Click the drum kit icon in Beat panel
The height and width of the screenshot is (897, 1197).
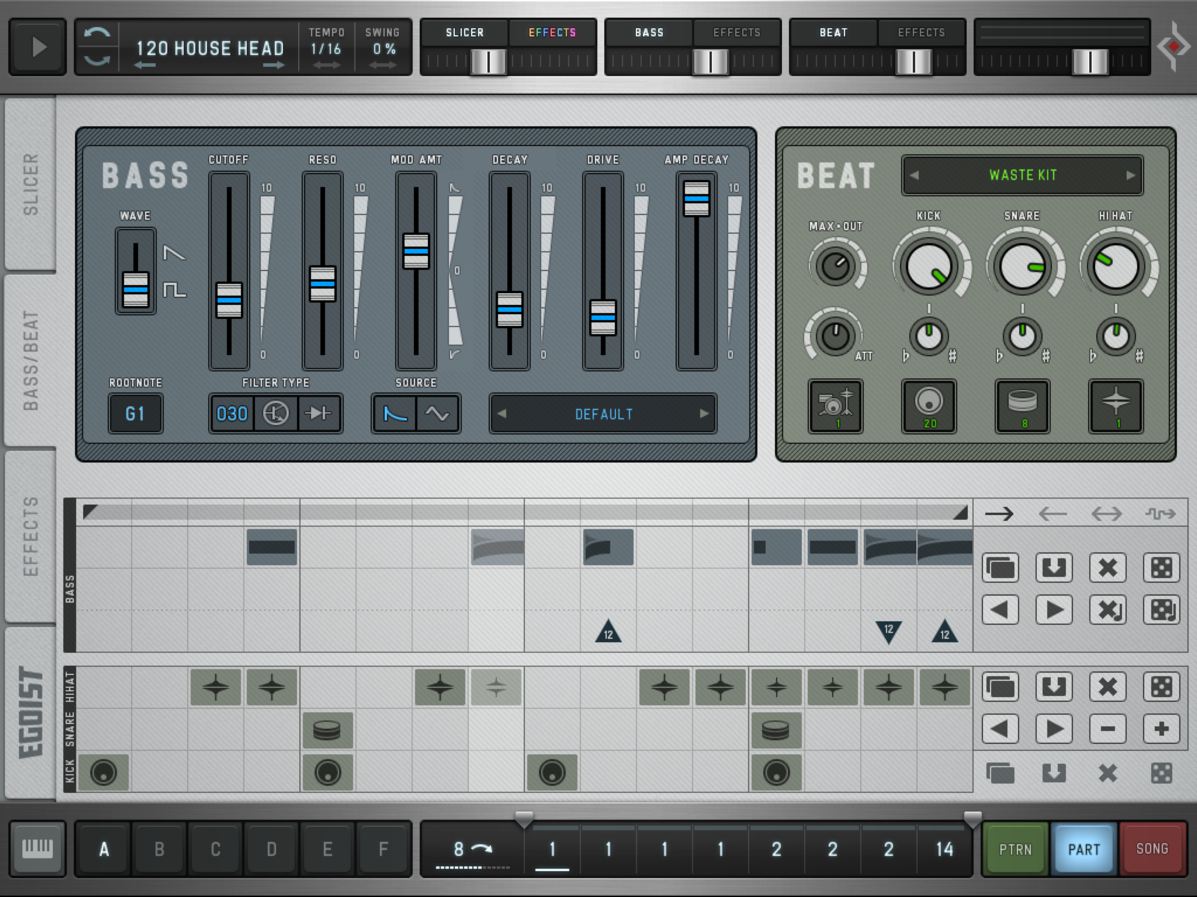(x=835, y=406)
